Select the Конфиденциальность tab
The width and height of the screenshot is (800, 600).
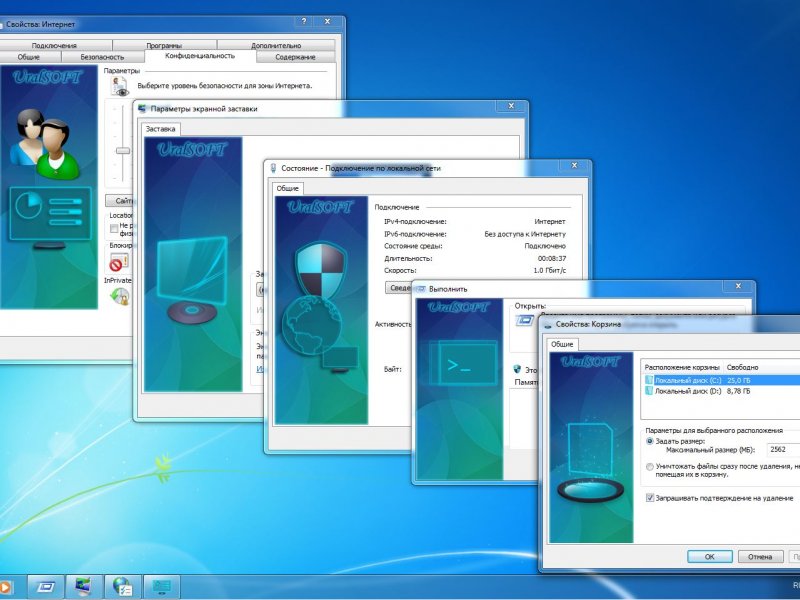pyautogui.click(x=200, y=56)
